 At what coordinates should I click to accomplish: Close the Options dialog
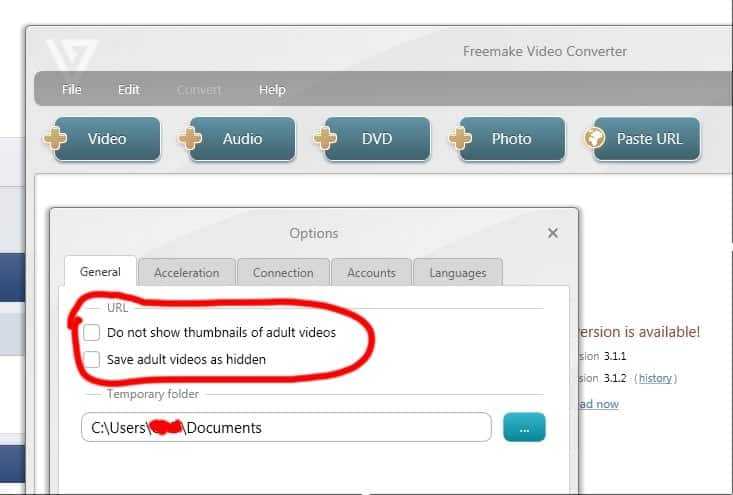(553, 233)
